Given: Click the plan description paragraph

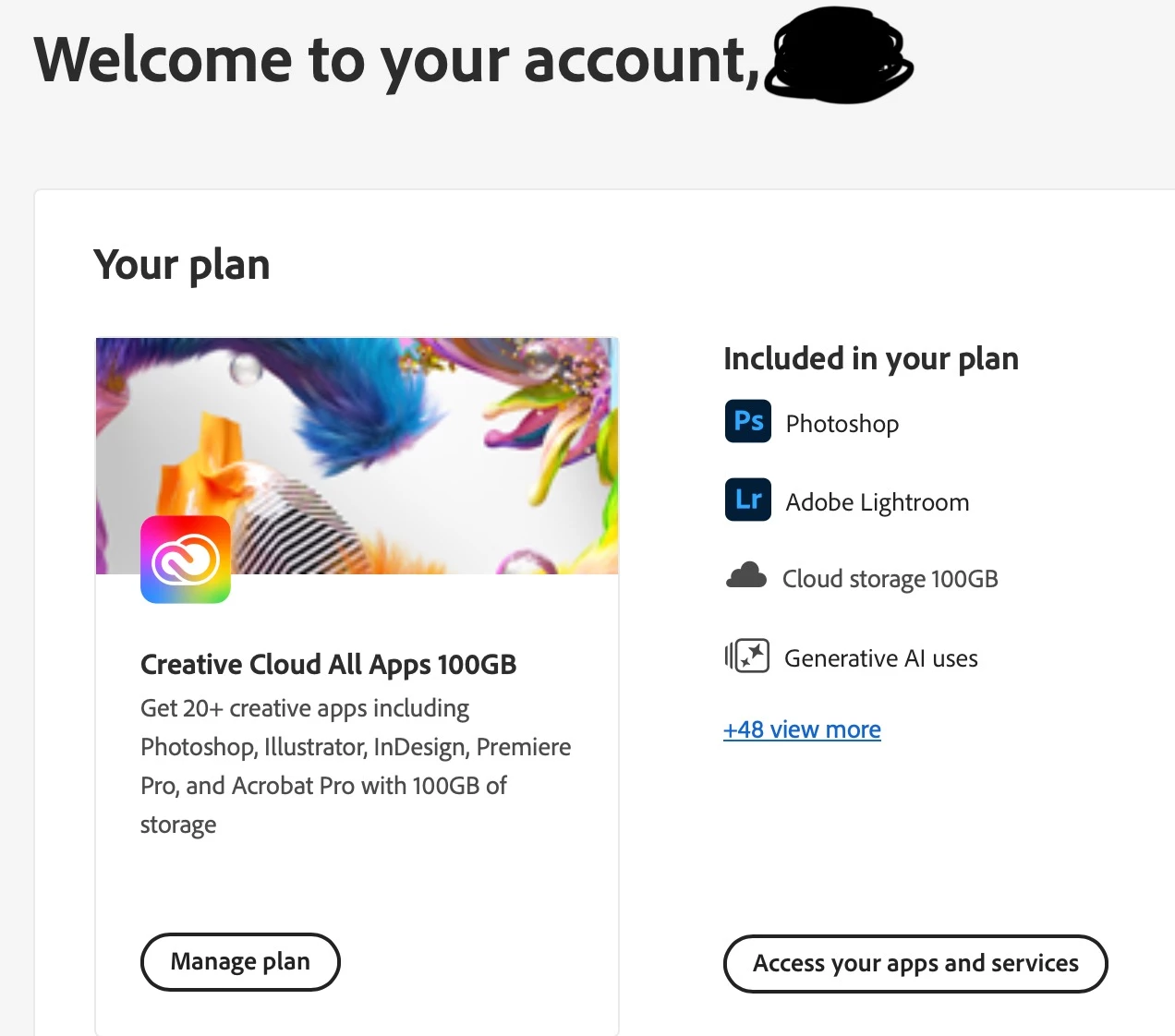Looking at the screenshot, I should (x=355, y=765).
